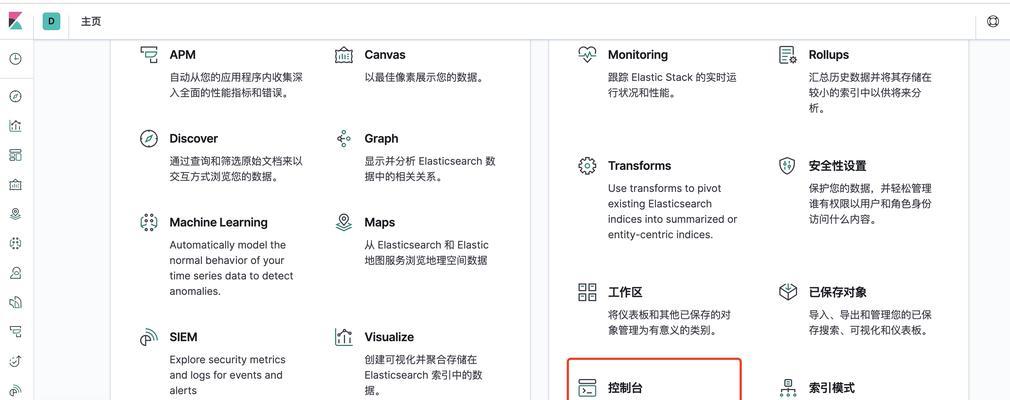Click the Rollups description '汇总历史数据'

[x=870, y=93]
